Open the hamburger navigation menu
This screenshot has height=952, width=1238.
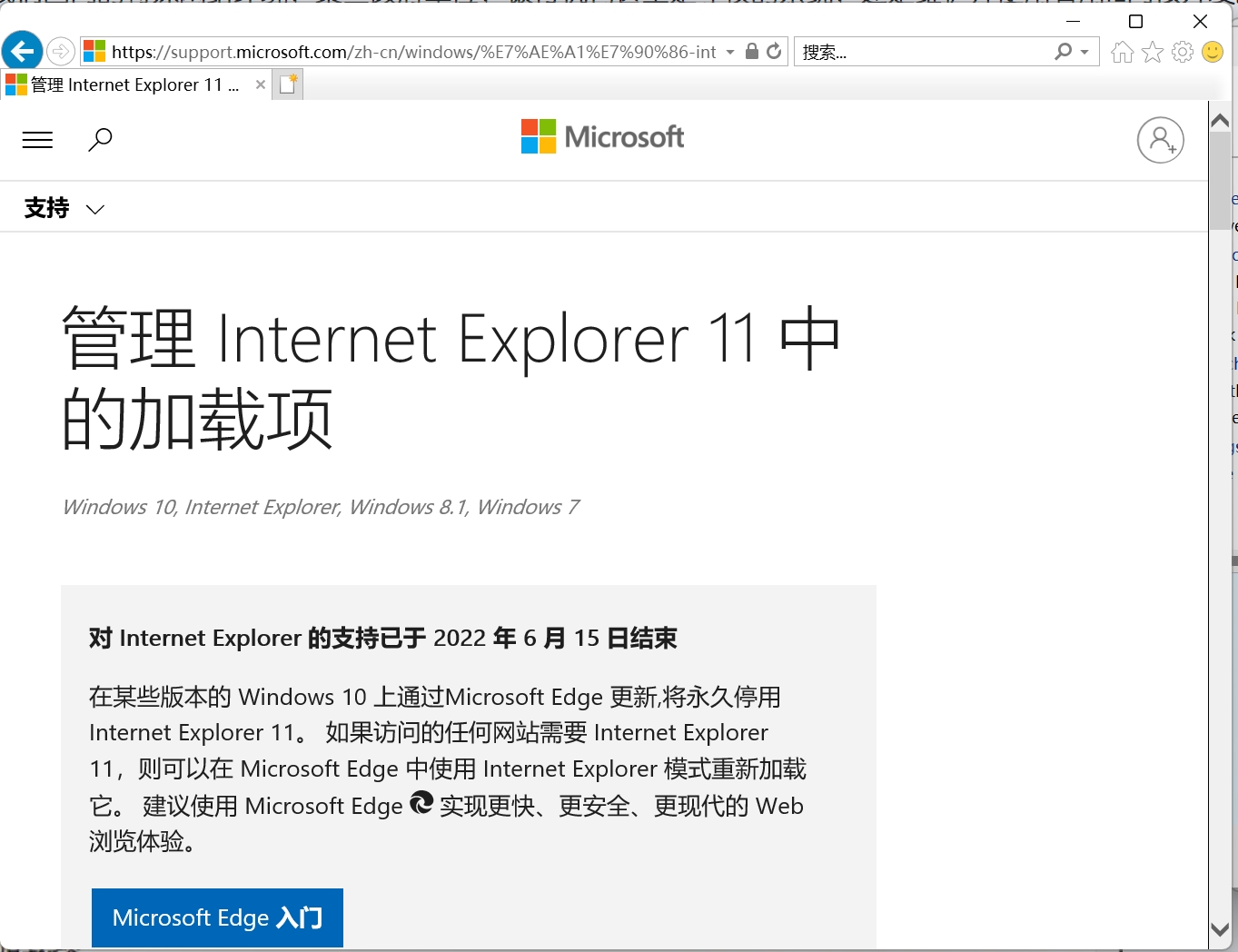point(37,140)
